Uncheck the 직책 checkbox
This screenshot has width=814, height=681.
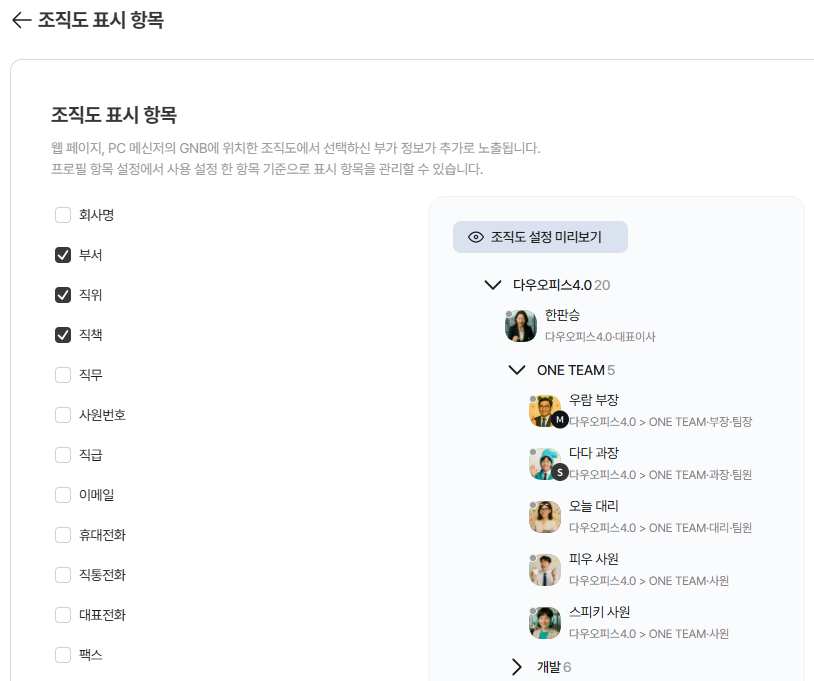63,335
